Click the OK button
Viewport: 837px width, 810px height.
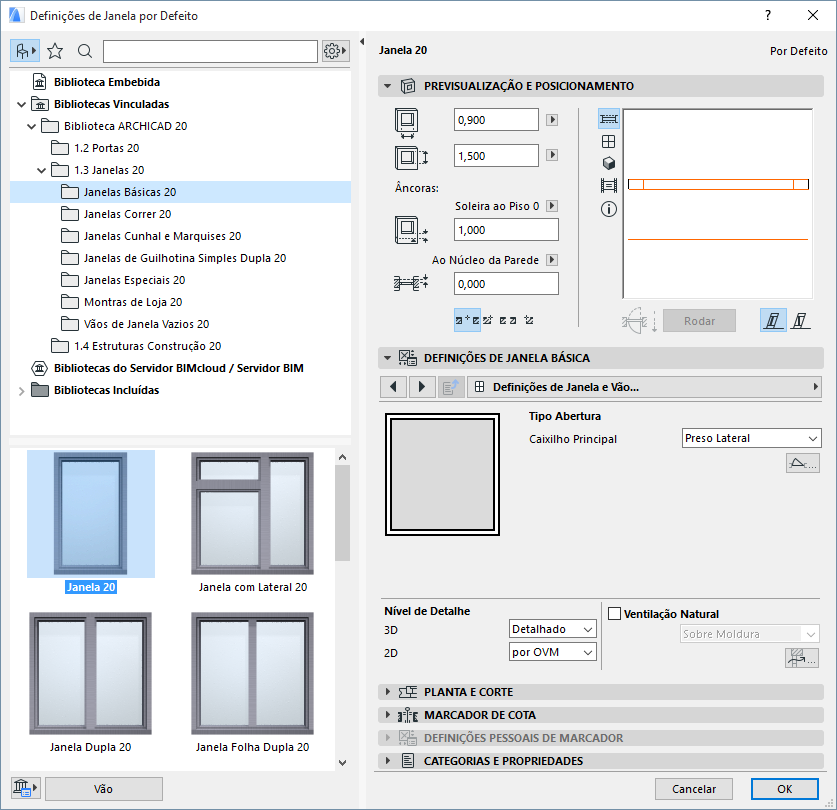coord(784,789)
